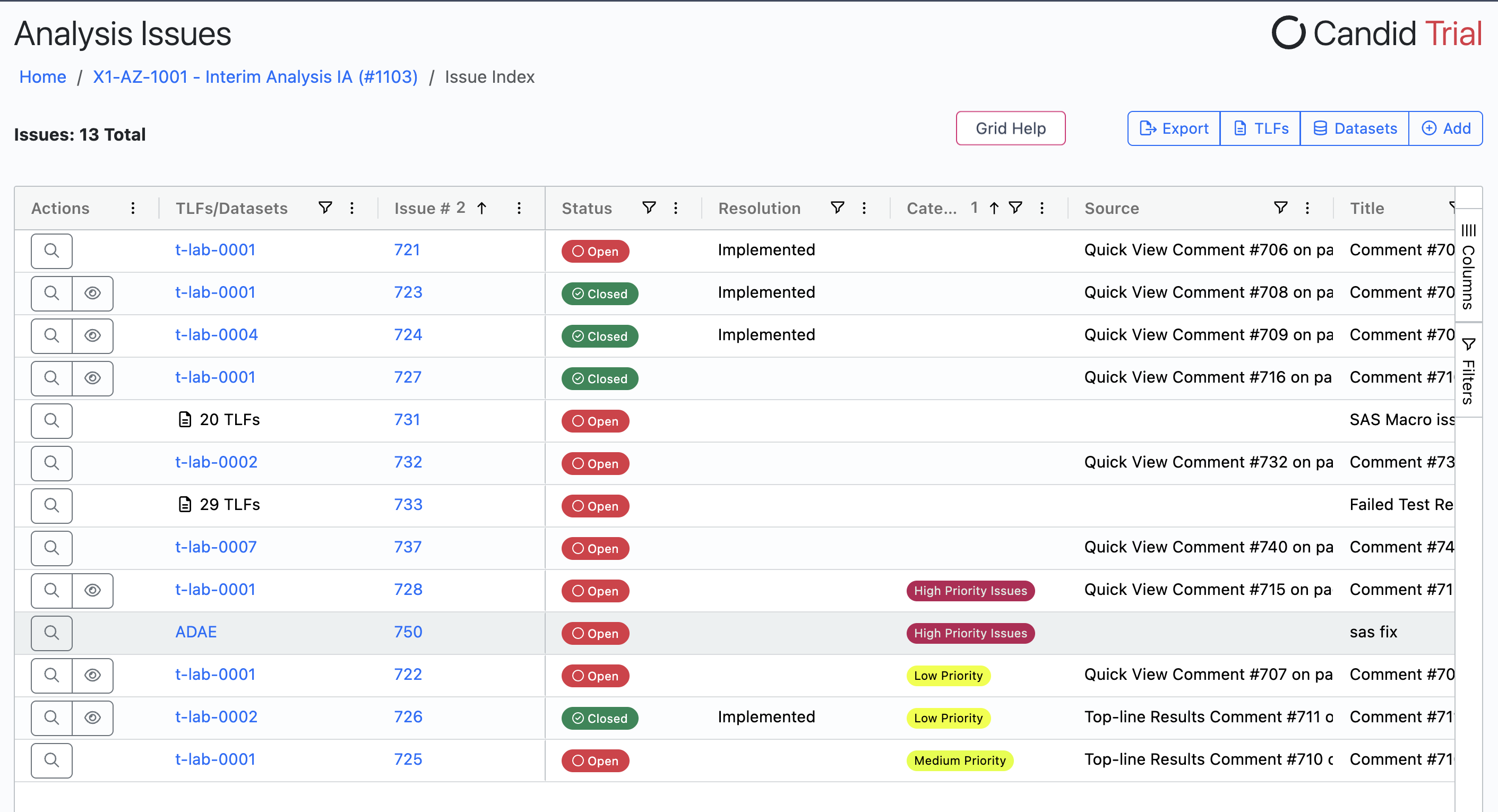Open magnifier view for issue 725
The height and width of the screenshot is (812, 1498).
(x=51, y=761)
